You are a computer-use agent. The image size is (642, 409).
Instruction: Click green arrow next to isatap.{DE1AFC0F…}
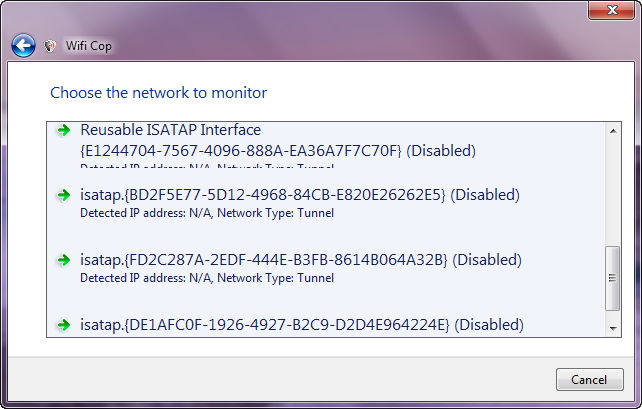(x=63, y=325)
